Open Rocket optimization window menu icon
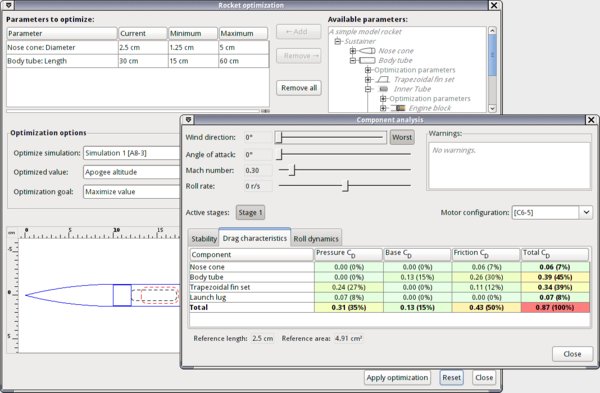 [9, 5]
